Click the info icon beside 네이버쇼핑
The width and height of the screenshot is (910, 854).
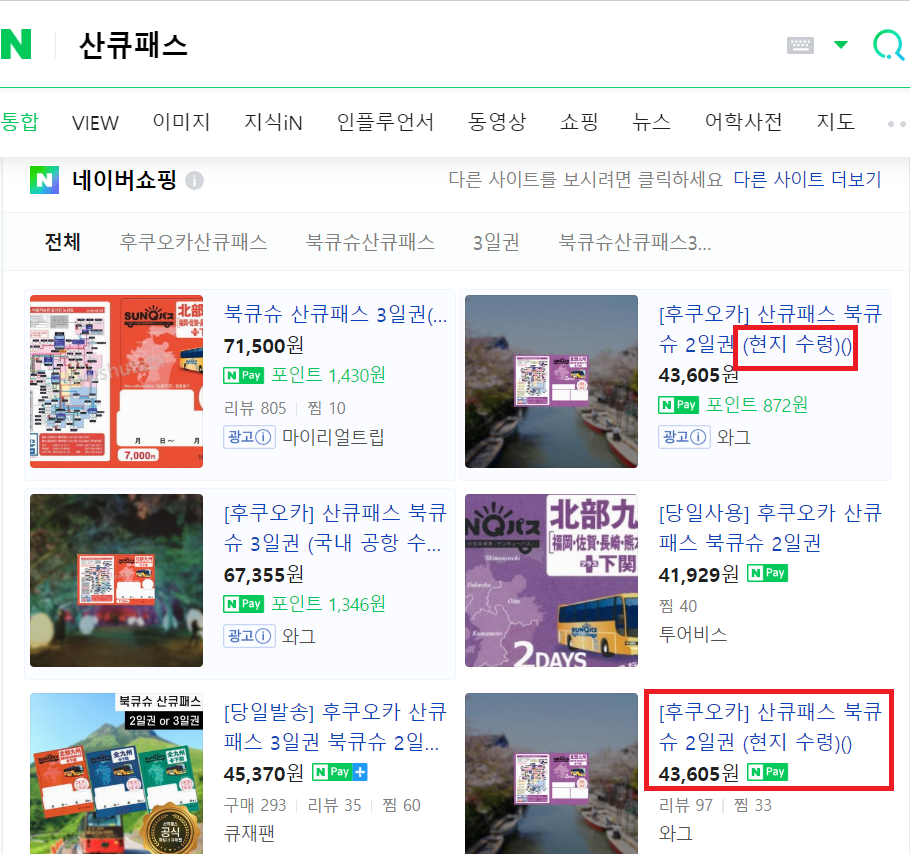tap(194, 181)
